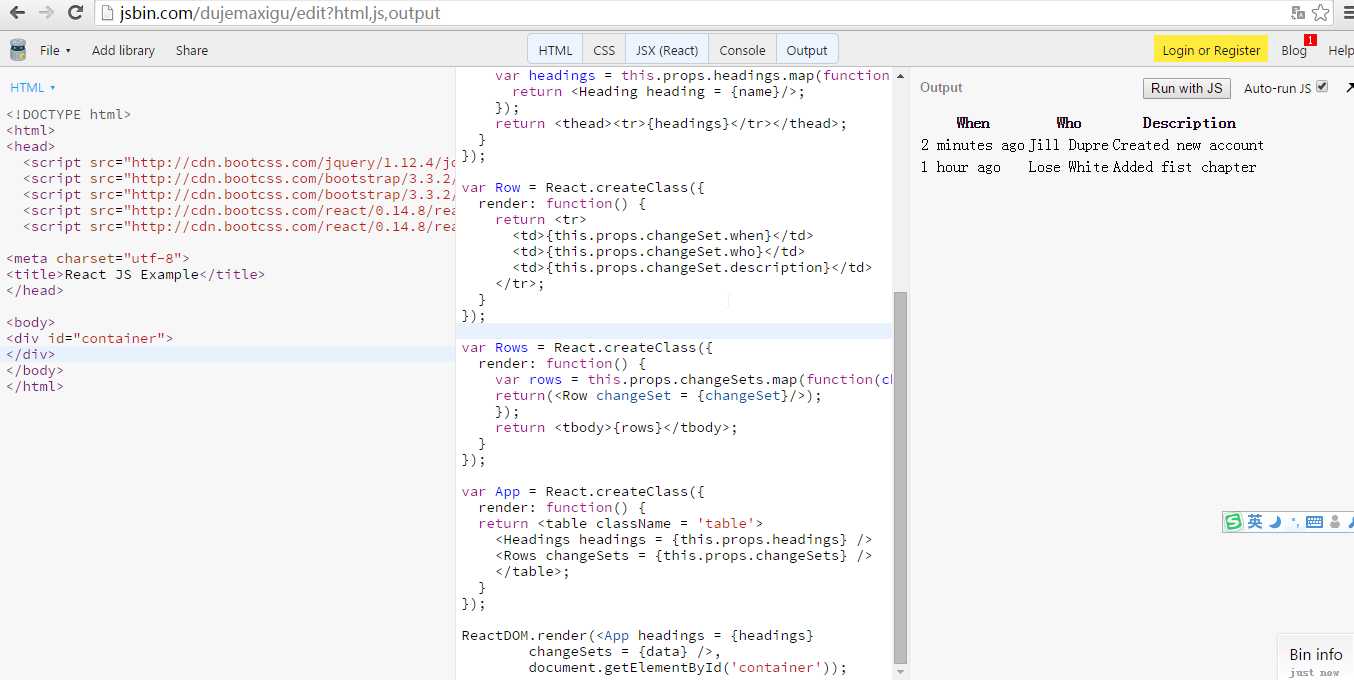Click the 'Description' table header in output
The height and width of the screenshot is (680, 1354).
coord(1189,123)
